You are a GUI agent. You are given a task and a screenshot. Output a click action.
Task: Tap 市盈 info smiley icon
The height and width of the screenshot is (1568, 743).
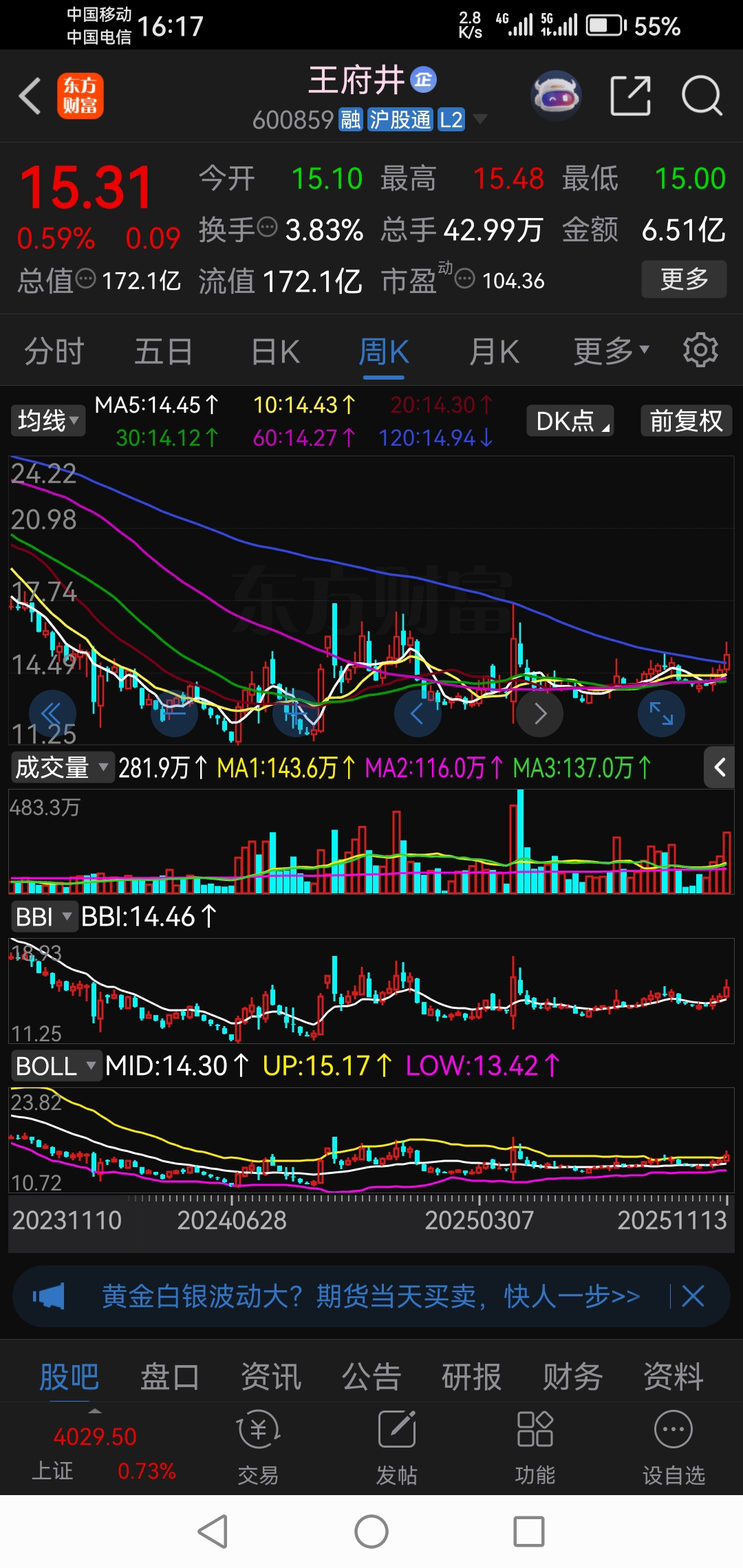pos(465,279)
